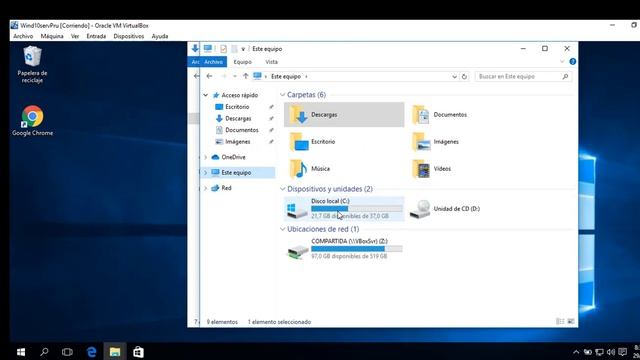Select Unidad de CD (D:) drive
The width and height of the screenshot is (640, 360).
(x=445, y=209)
